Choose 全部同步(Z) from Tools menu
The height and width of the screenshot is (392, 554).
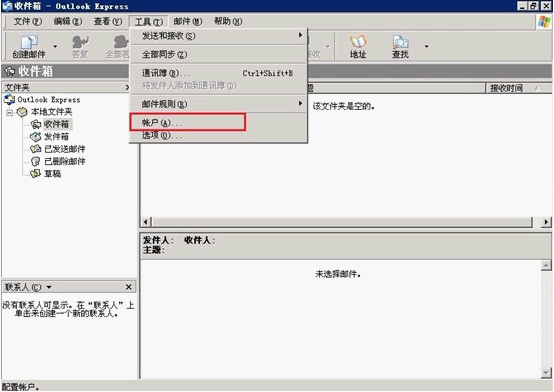pos(218,54)
